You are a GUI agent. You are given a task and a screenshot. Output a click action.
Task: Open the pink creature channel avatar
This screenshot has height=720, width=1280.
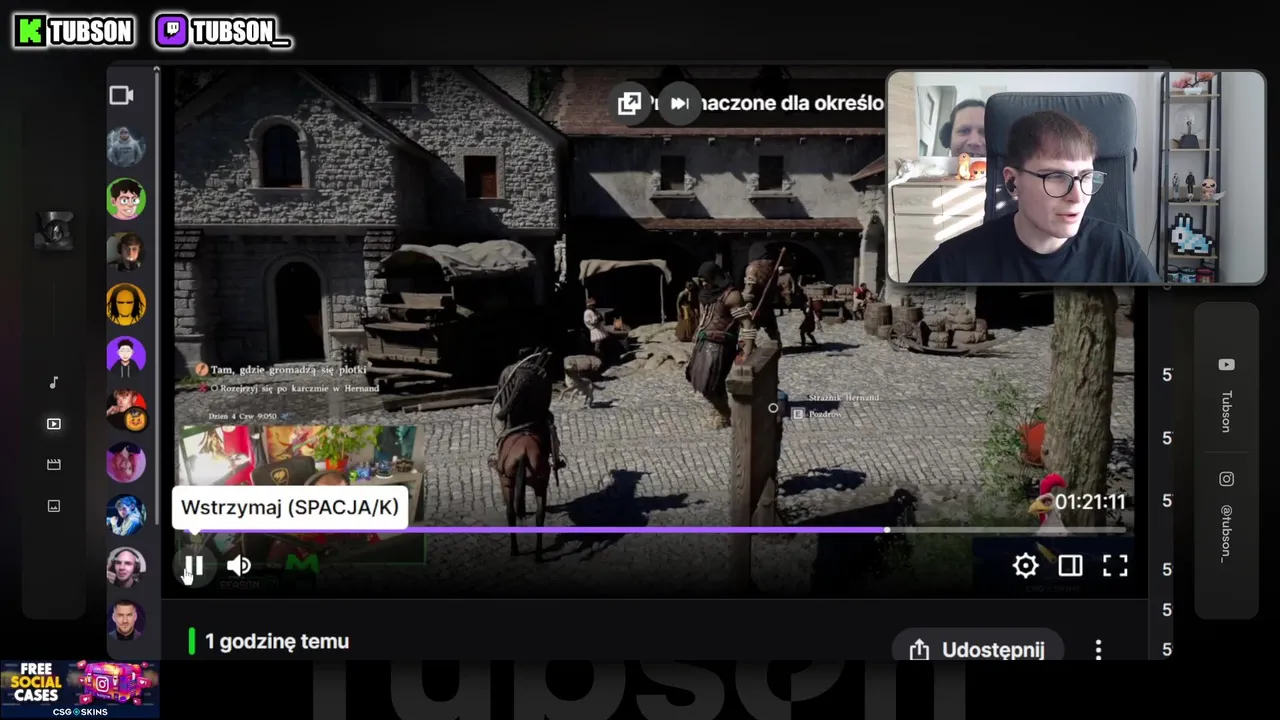126,463
